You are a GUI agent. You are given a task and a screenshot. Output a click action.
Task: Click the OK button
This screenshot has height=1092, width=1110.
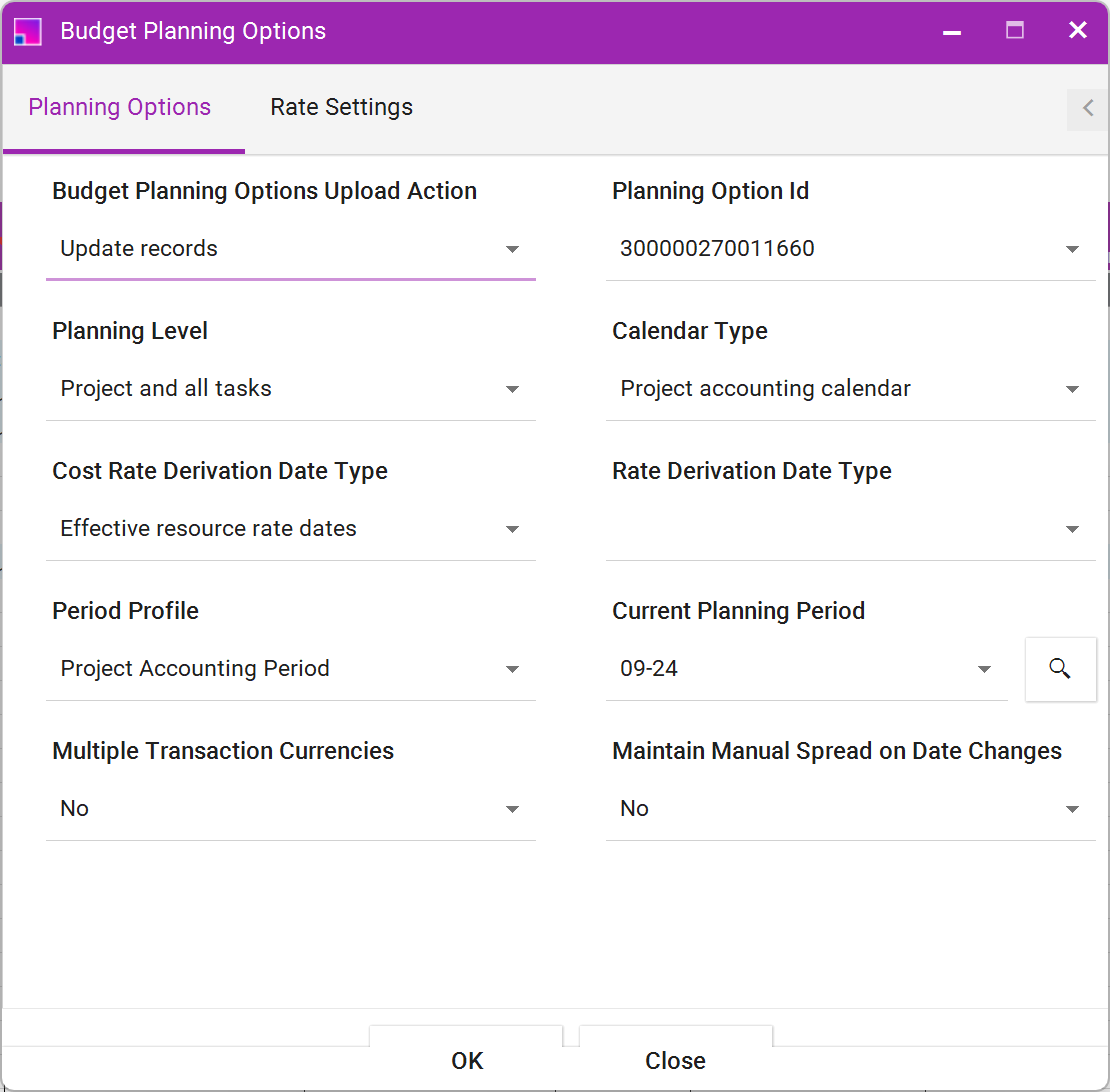467,1060
